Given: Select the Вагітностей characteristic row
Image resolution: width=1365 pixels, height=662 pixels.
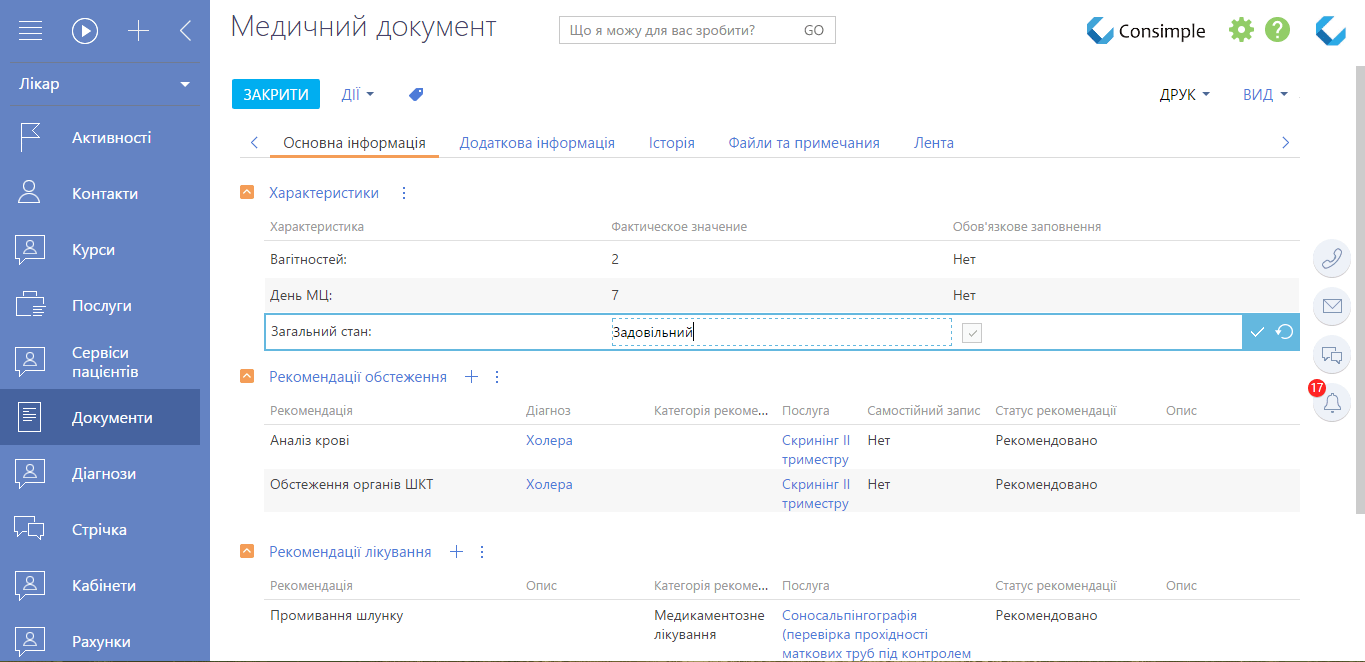Looking at the screenshot, I should (782, 259).
